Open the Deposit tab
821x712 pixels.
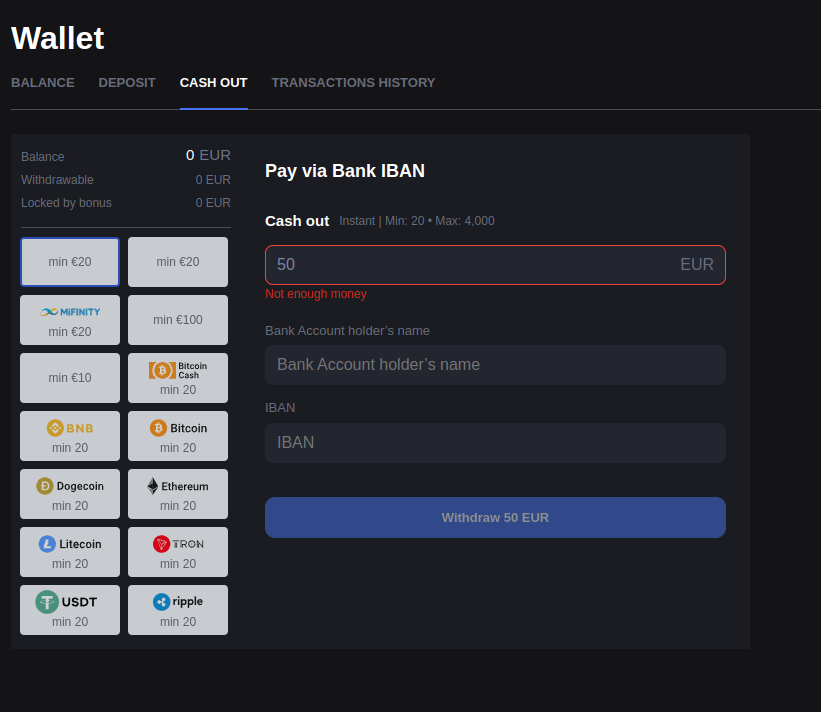(127, 83)
